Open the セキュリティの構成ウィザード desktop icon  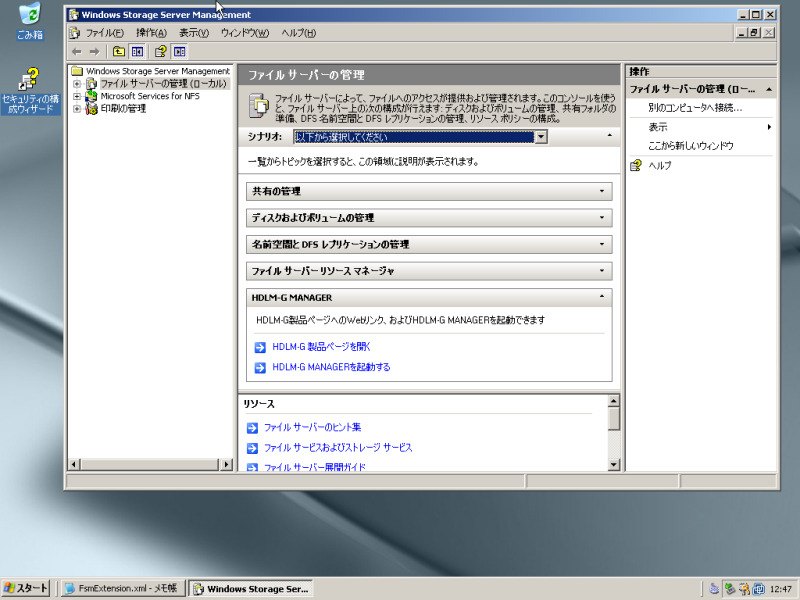(x=30, y=91)
